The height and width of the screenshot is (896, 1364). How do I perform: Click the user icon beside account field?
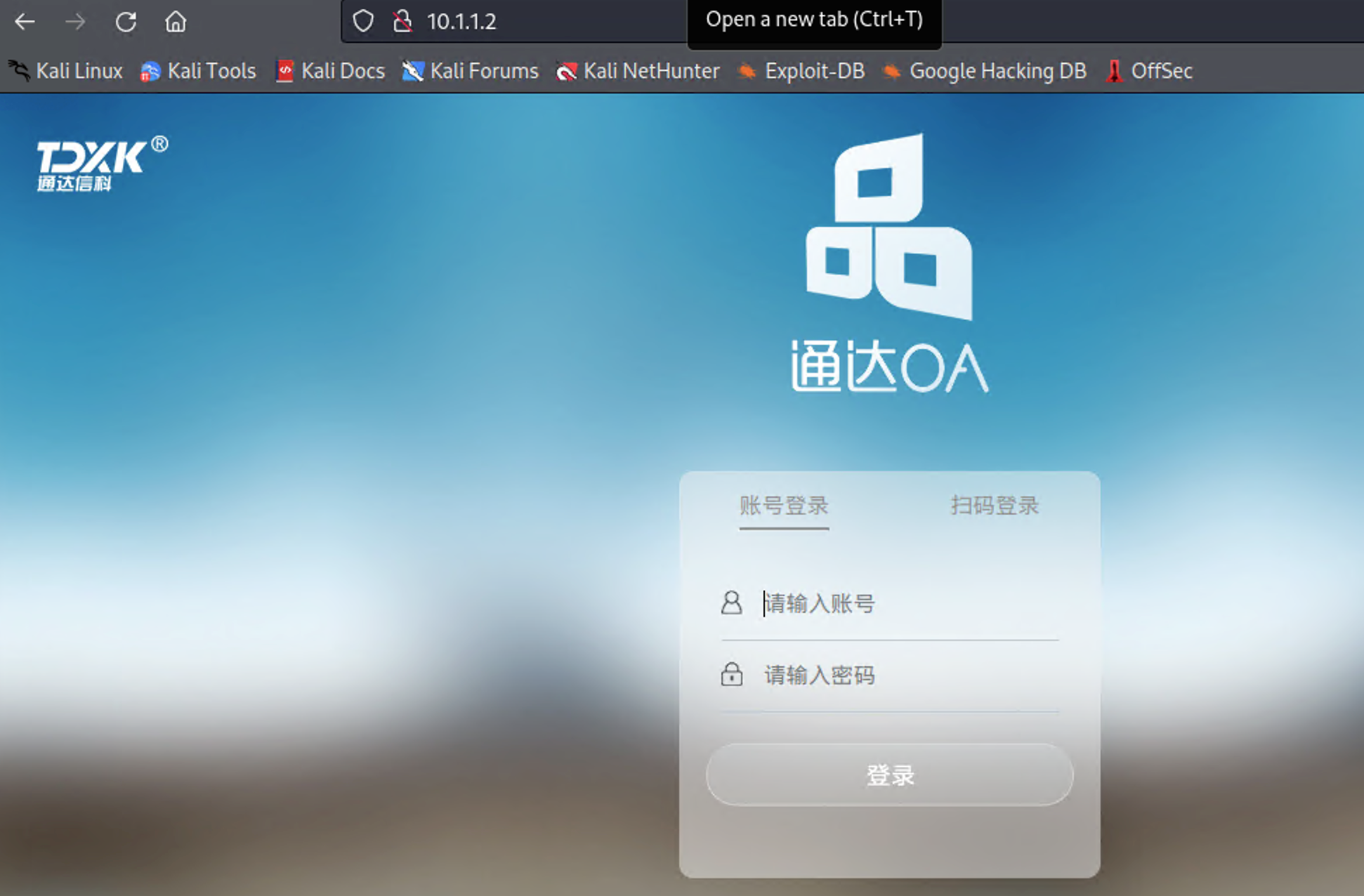click(x=731, y=602)
